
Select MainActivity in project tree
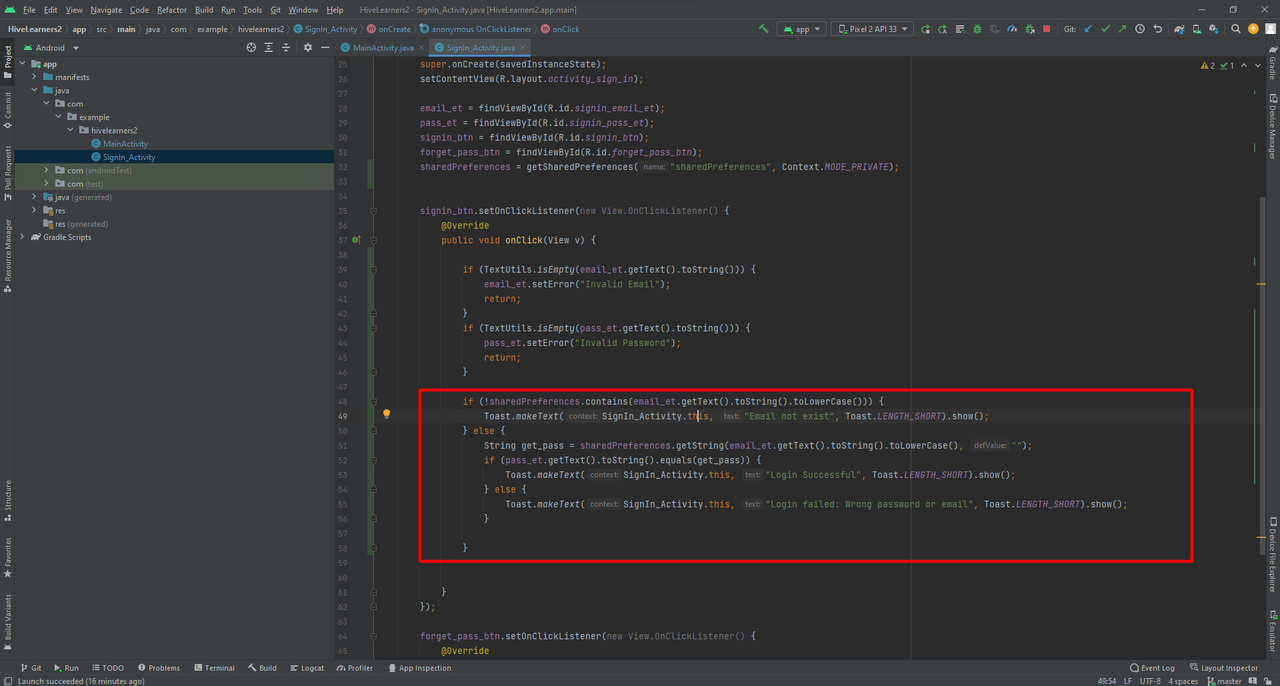[x=125, y=144]
